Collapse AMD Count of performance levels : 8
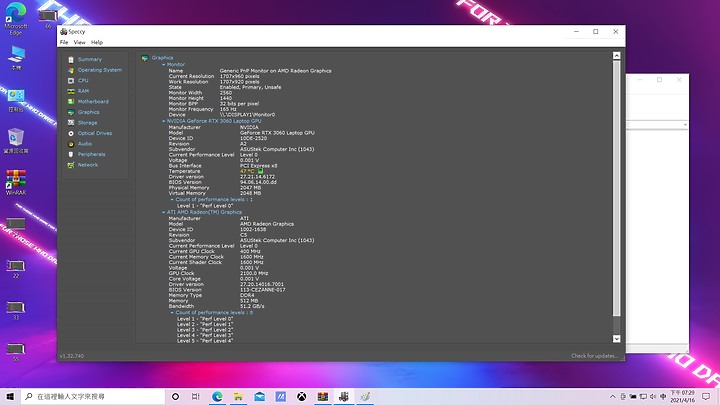720x405 pixels. pos(172,313)
